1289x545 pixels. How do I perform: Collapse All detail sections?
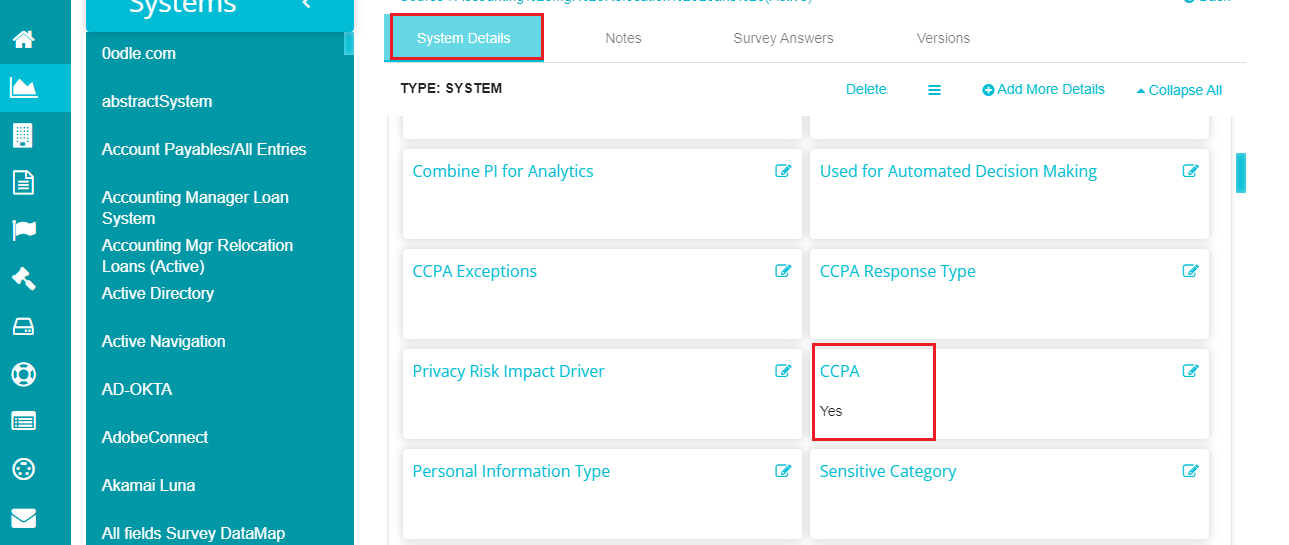click(x=1179, y=90)
